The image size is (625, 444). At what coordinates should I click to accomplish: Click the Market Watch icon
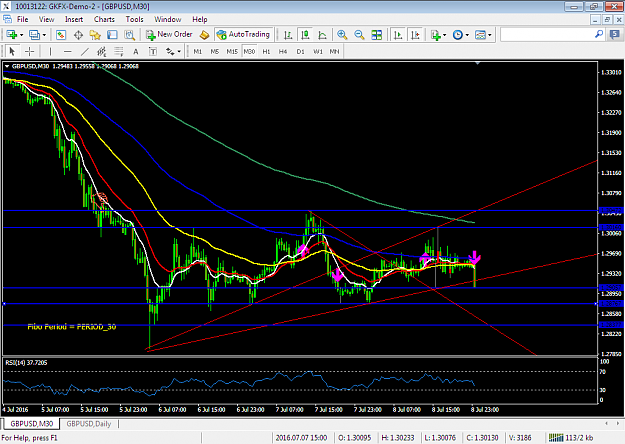61,35
